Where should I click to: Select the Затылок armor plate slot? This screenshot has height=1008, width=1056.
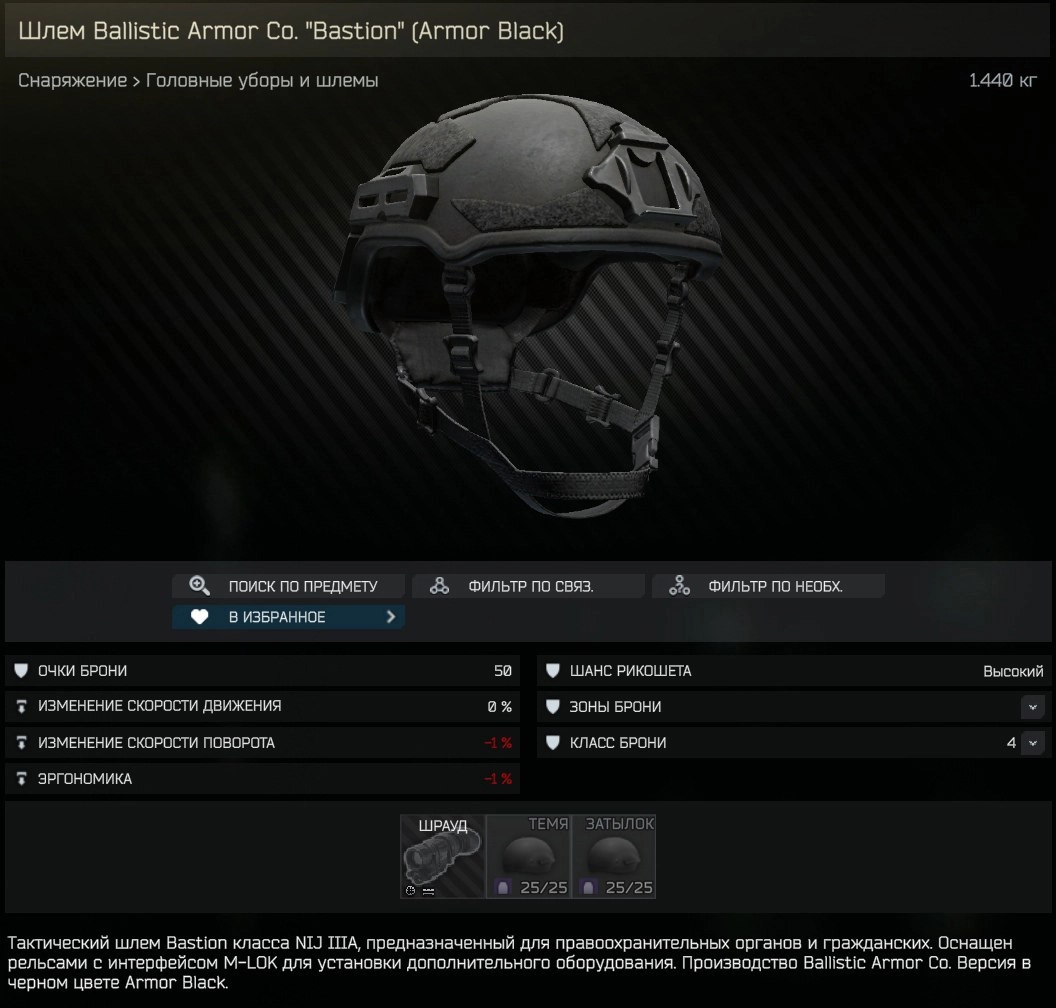(614, 856)
